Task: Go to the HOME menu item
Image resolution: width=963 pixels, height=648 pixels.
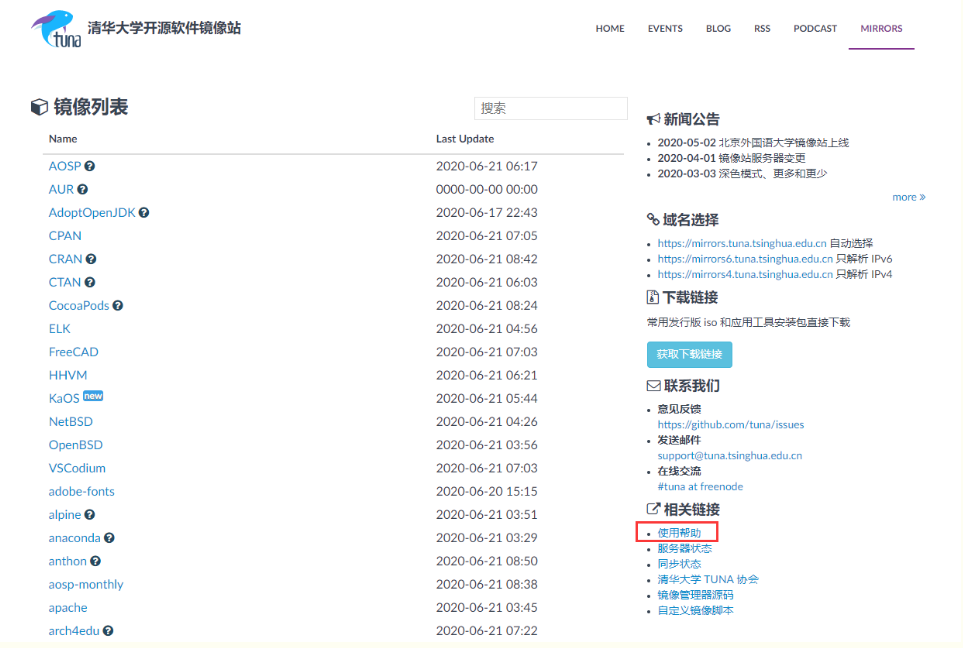Action: (x=610, y=28)
